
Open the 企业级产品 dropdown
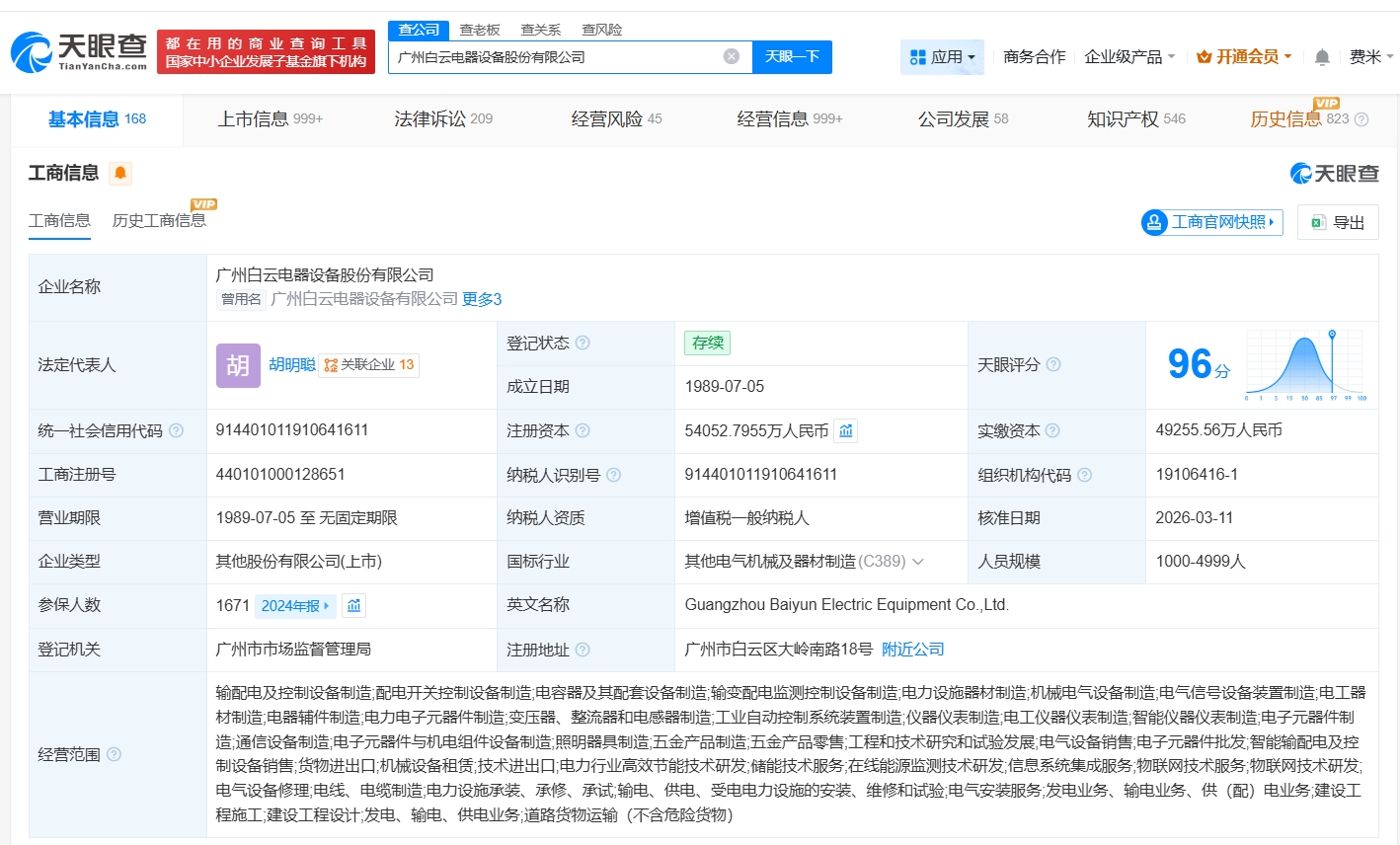(x=1129, y=57)
